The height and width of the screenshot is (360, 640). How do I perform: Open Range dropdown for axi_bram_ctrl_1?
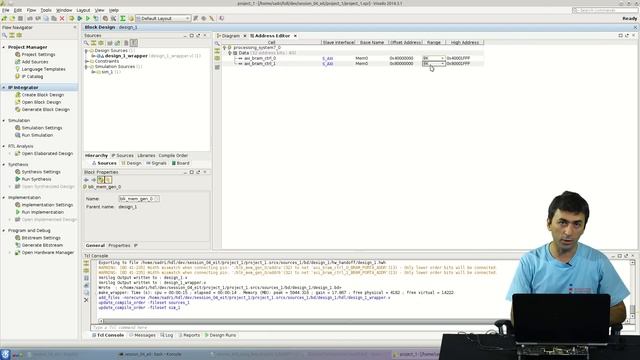(x=433, y=64)
